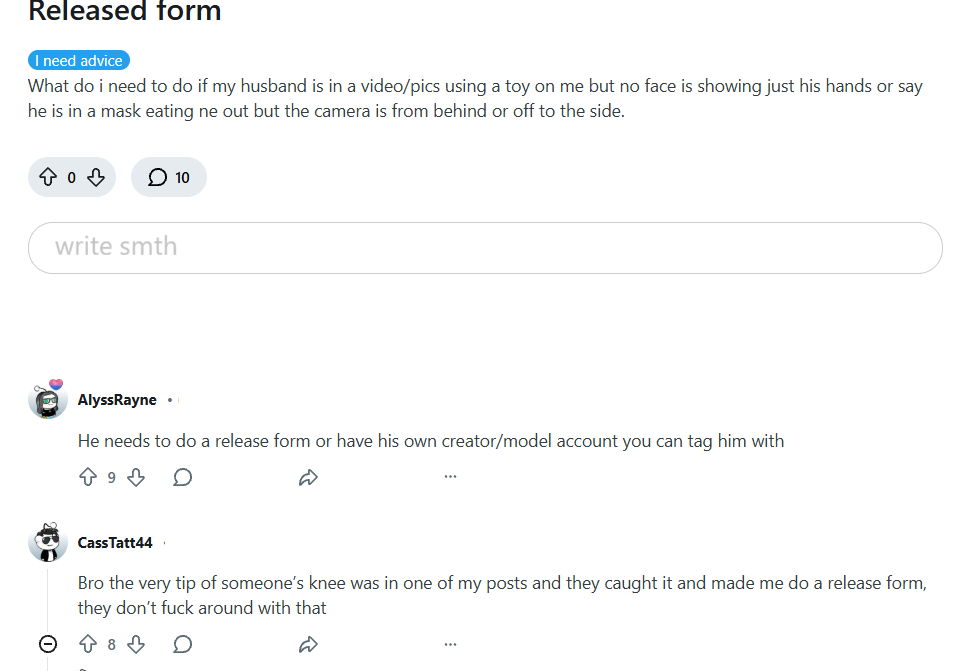Open more options on CassTatt44's comment

pyautogui.click(x=450, y=644)
